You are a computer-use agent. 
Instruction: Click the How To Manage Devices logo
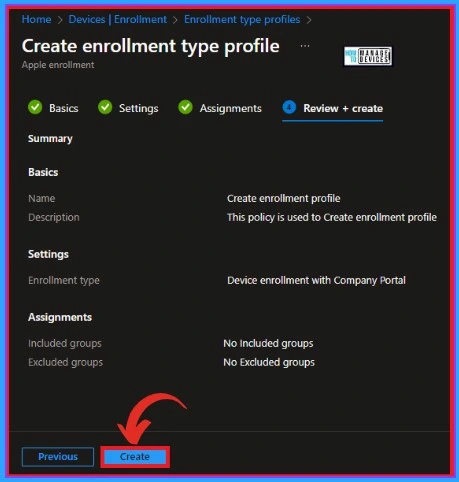coord(368,56)
